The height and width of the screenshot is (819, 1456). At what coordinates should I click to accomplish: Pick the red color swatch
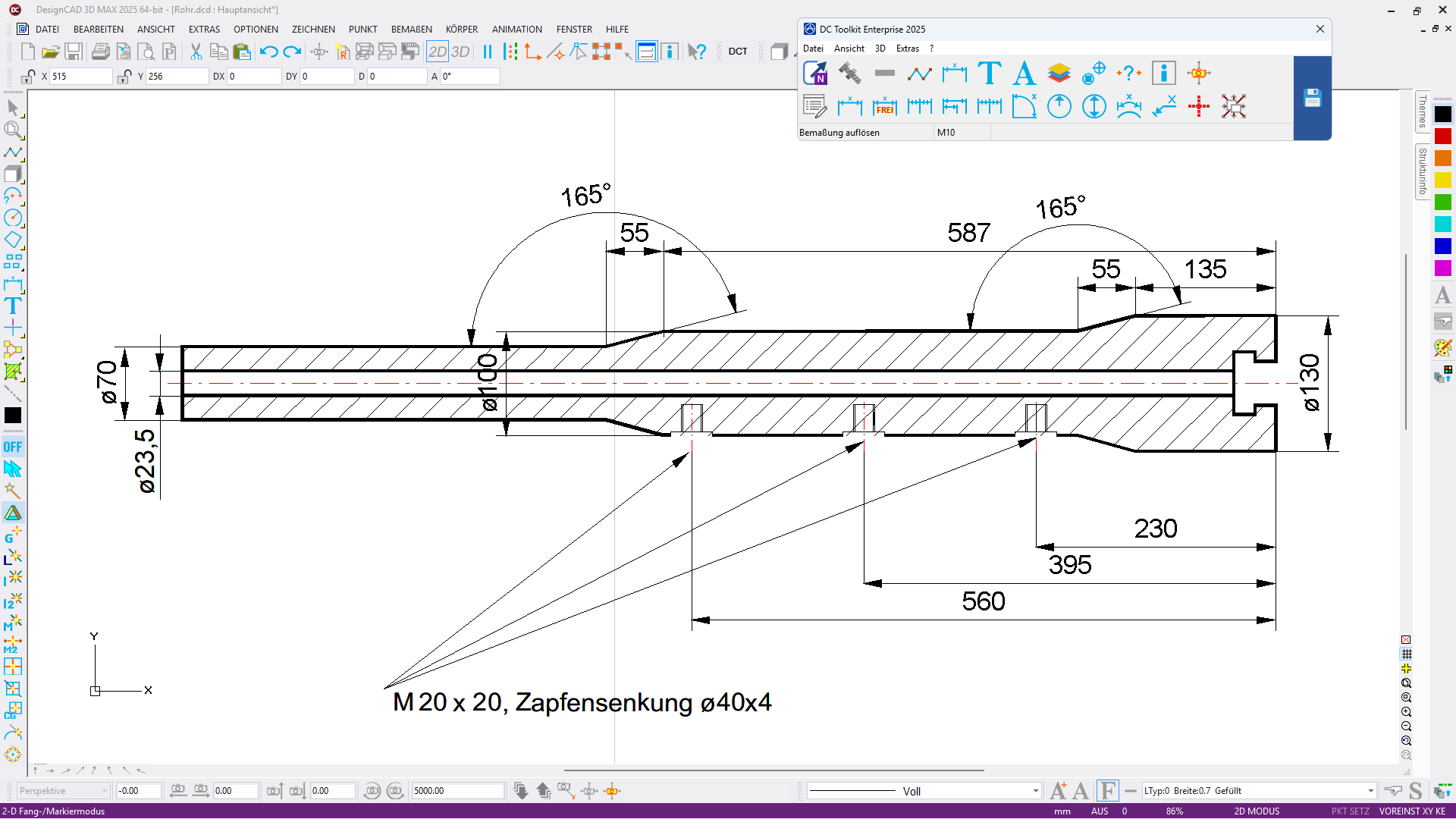1442,136
